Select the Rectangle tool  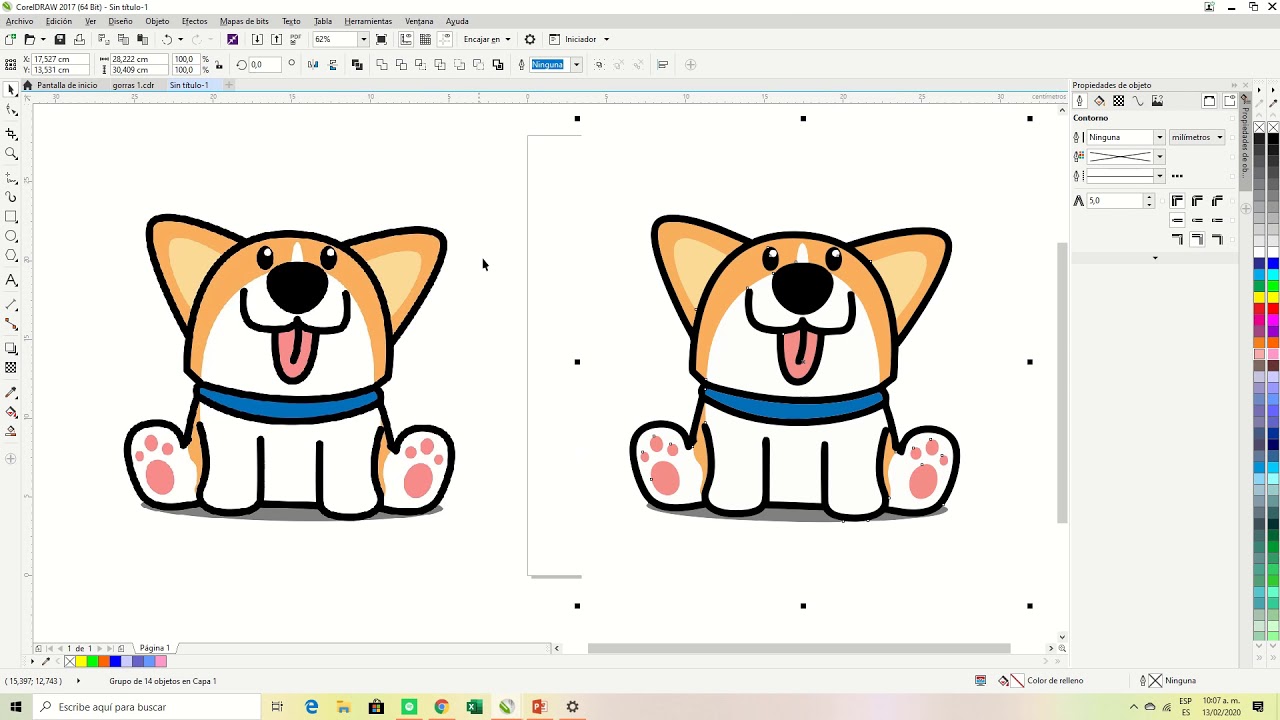11,217
